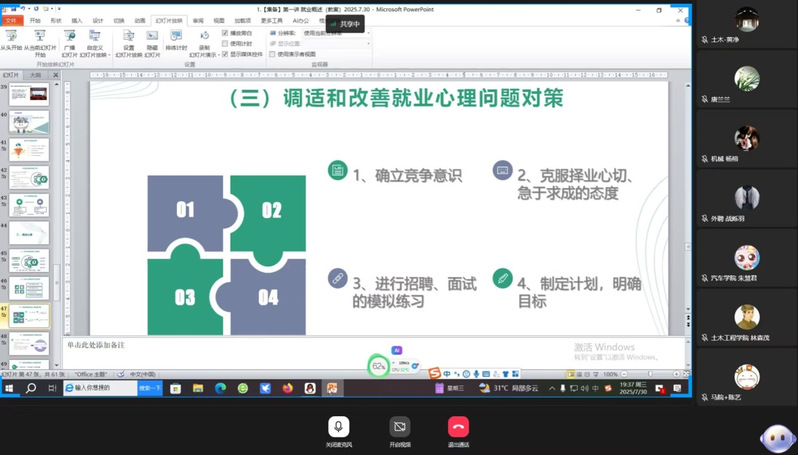This screenshot has width=798, height=455.
Task: Start slideshow from current slide
Action: pyautogui.click(x=39, y=37)
